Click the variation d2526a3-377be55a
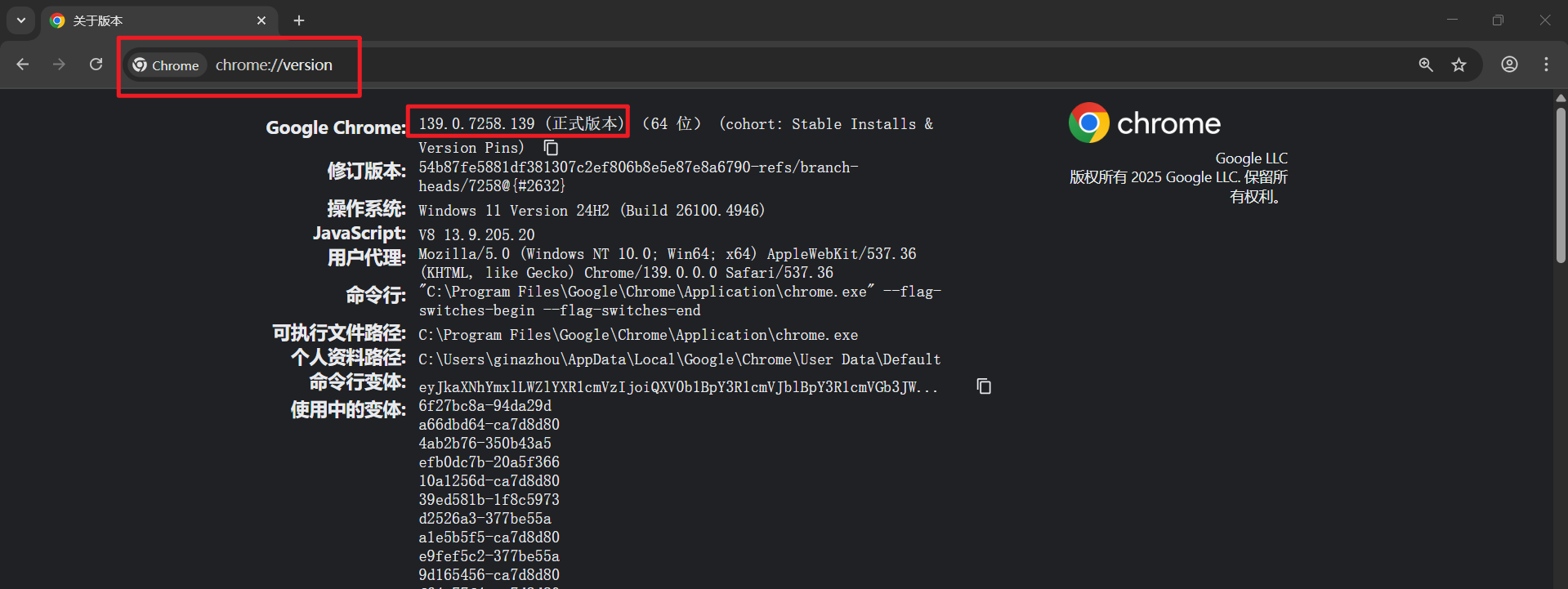This screenshot has height=589, width=1568. tap(485, 519)
